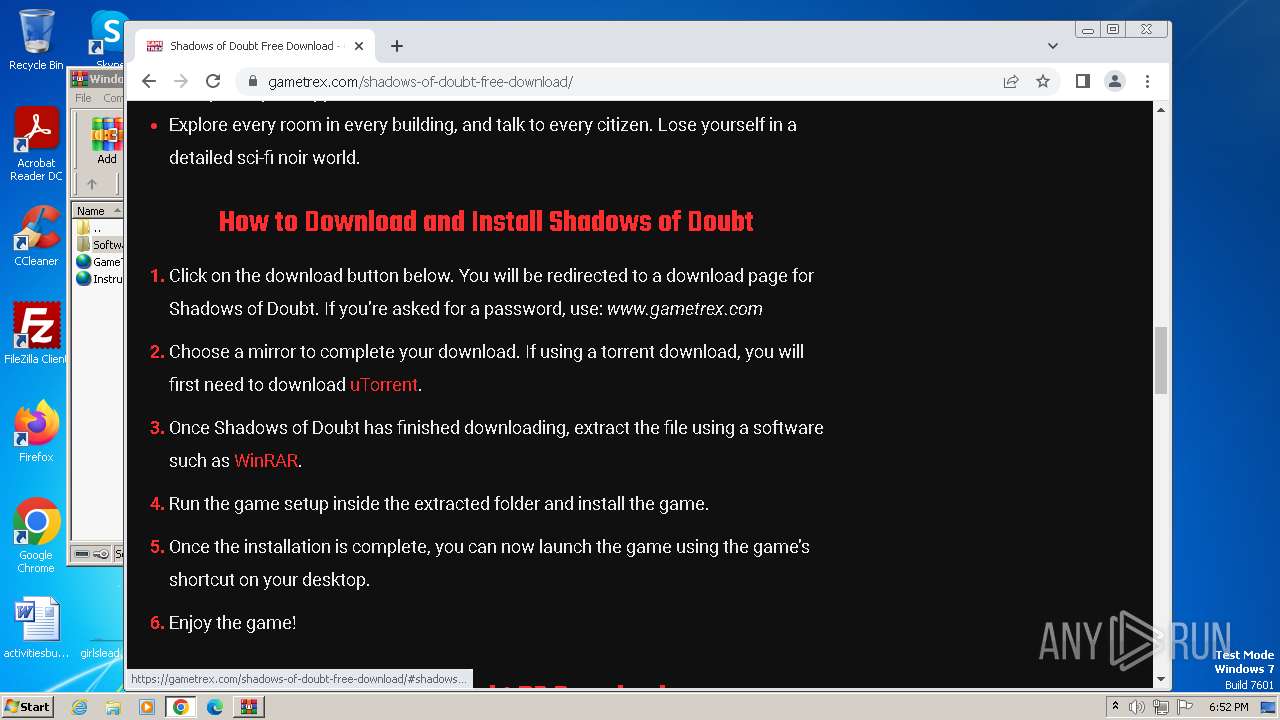Open the Skype desktop shortcut

click(108, 40)
